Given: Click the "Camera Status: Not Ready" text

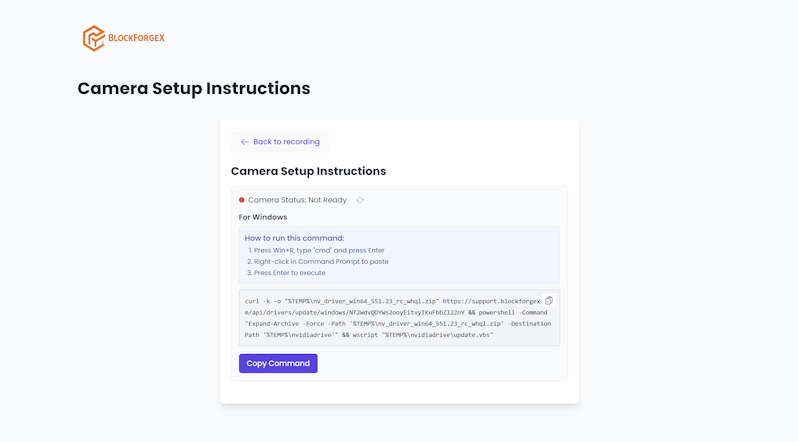Looking at the screenshot, I should 297,200.
